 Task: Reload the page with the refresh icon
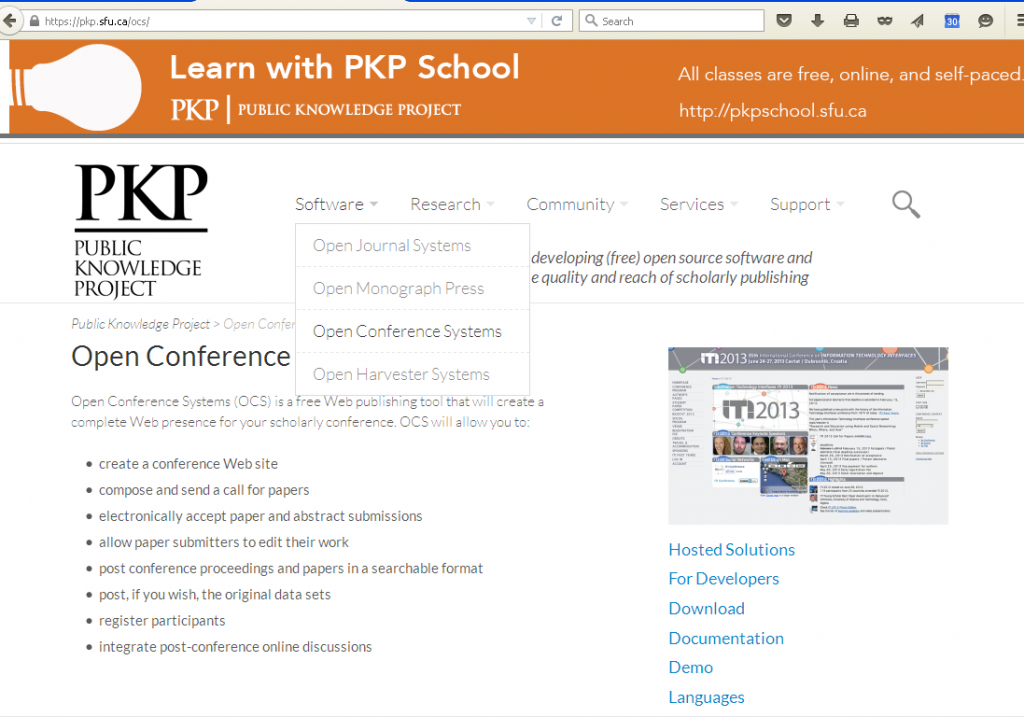tap(556, 20)
